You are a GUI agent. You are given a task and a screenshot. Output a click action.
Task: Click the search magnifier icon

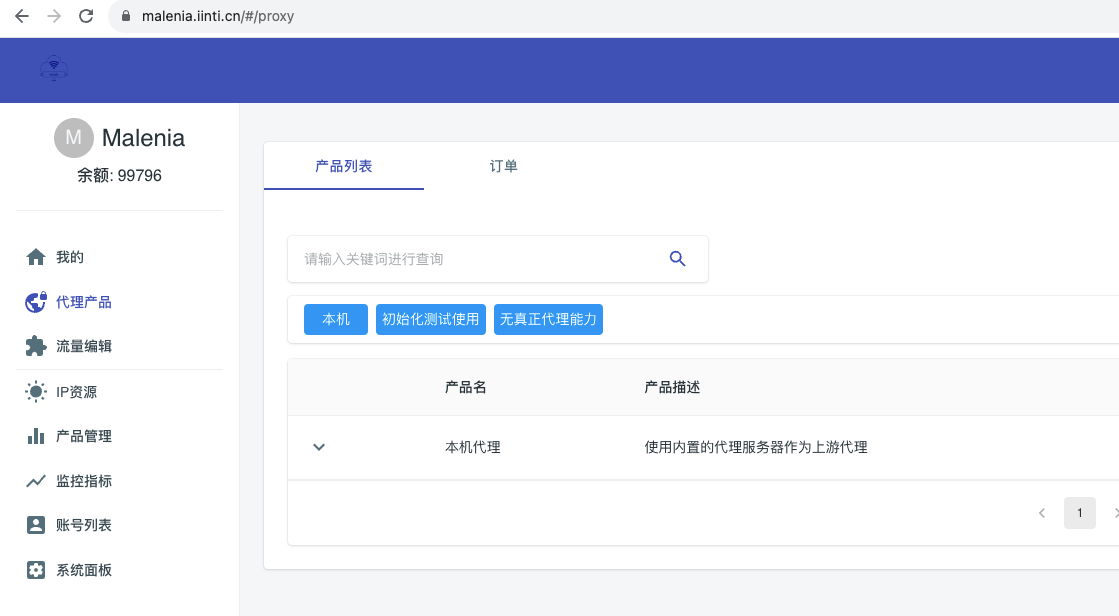(x=677, y=258)
